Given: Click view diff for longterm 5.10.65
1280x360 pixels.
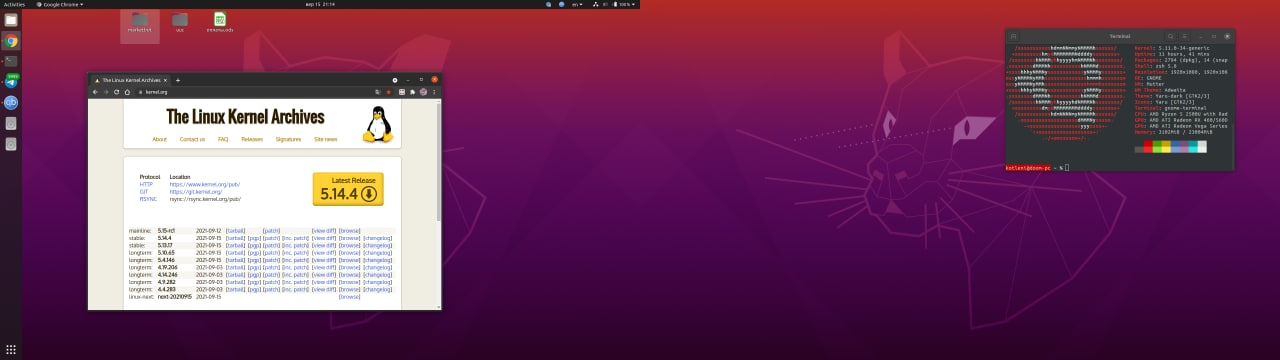Looking at the screenshot, I should (x=324, y=253).
